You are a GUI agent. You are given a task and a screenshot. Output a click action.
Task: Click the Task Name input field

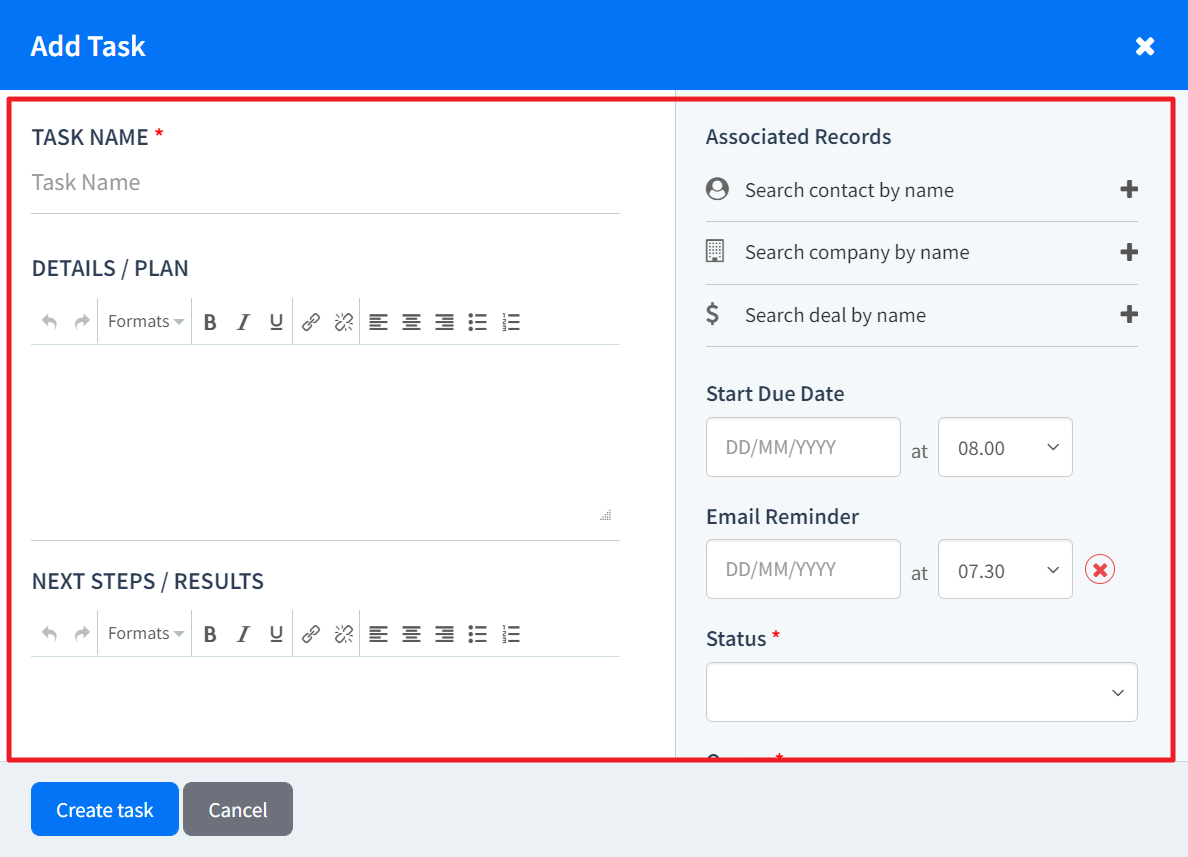tap(325, 183)
